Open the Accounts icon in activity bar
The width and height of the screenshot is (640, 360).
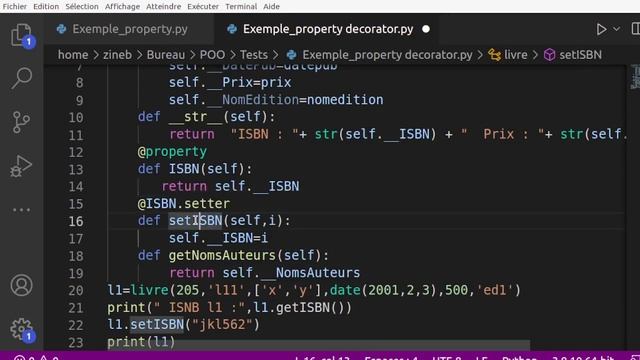(21, 285)
